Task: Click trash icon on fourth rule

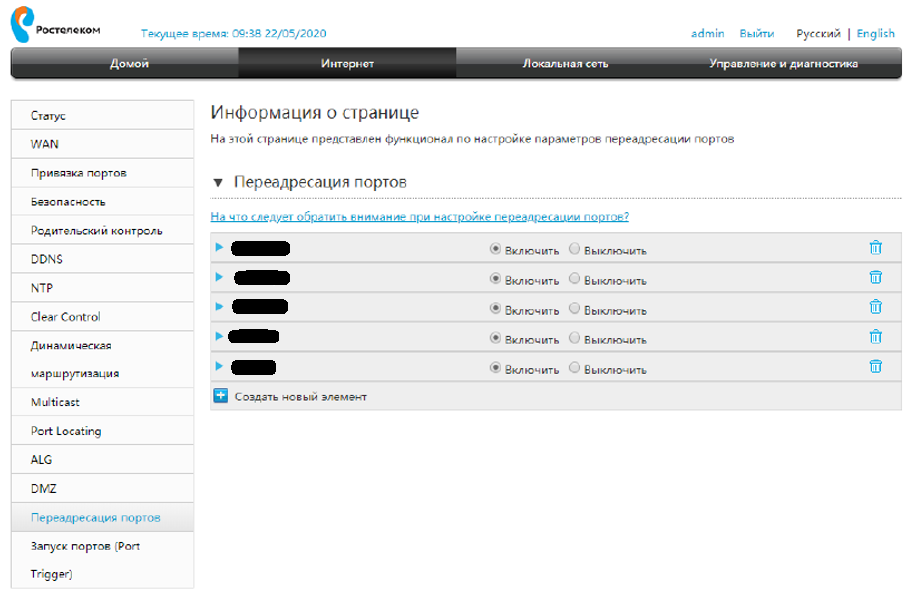Action: (875, 337)
